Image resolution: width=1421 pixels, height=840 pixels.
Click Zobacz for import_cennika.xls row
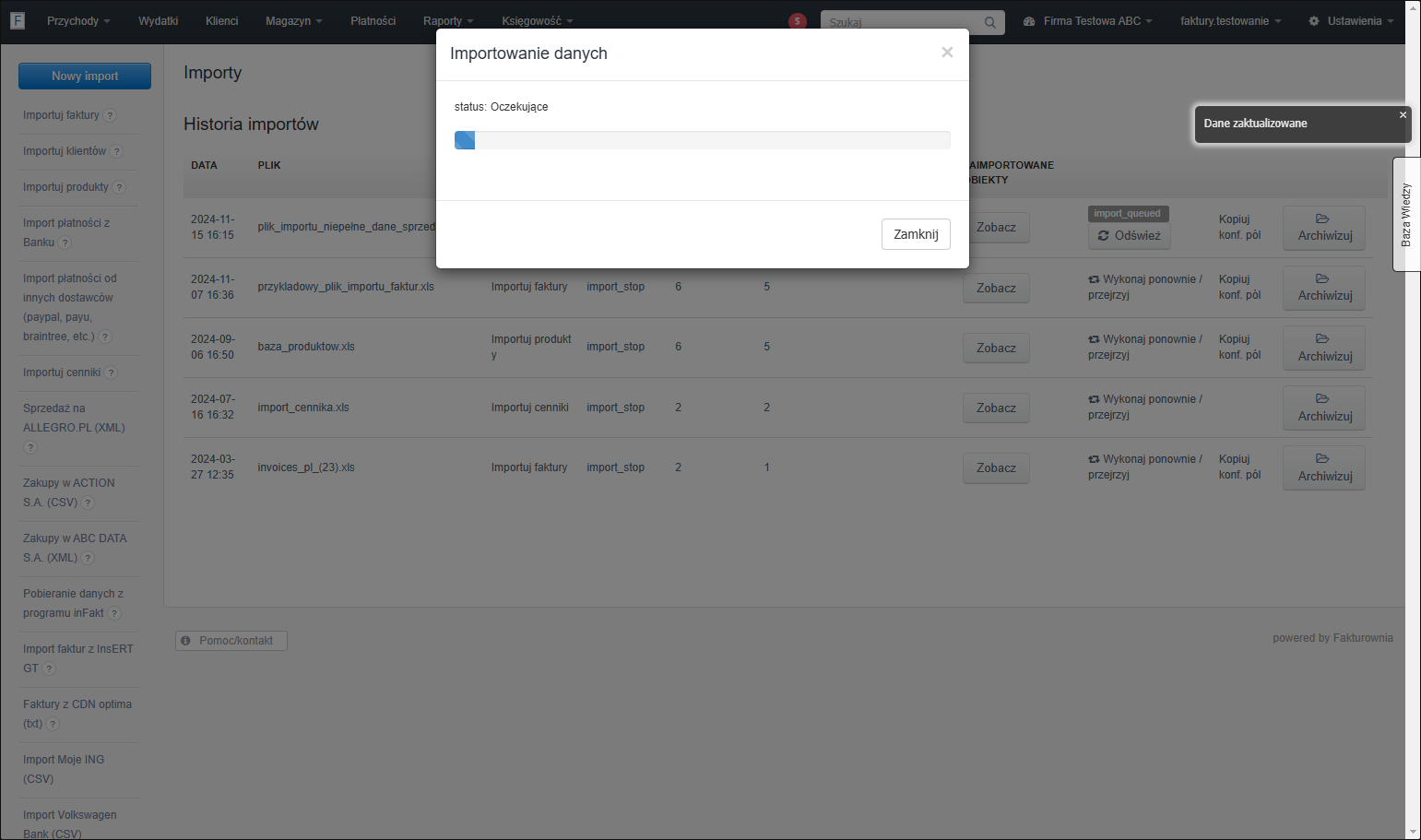pyautogui.click(x=996, y=408)
